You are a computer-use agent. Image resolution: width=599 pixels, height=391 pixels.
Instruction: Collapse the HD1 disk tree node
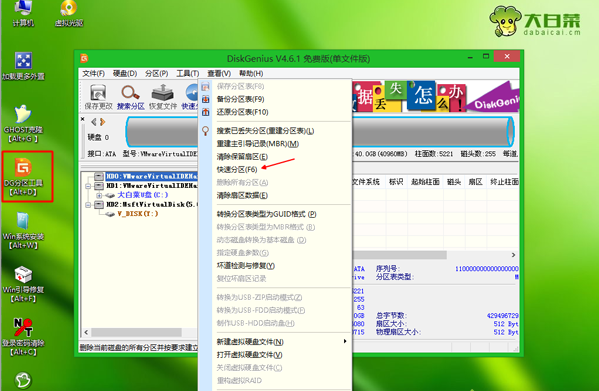tap(88, 186)
